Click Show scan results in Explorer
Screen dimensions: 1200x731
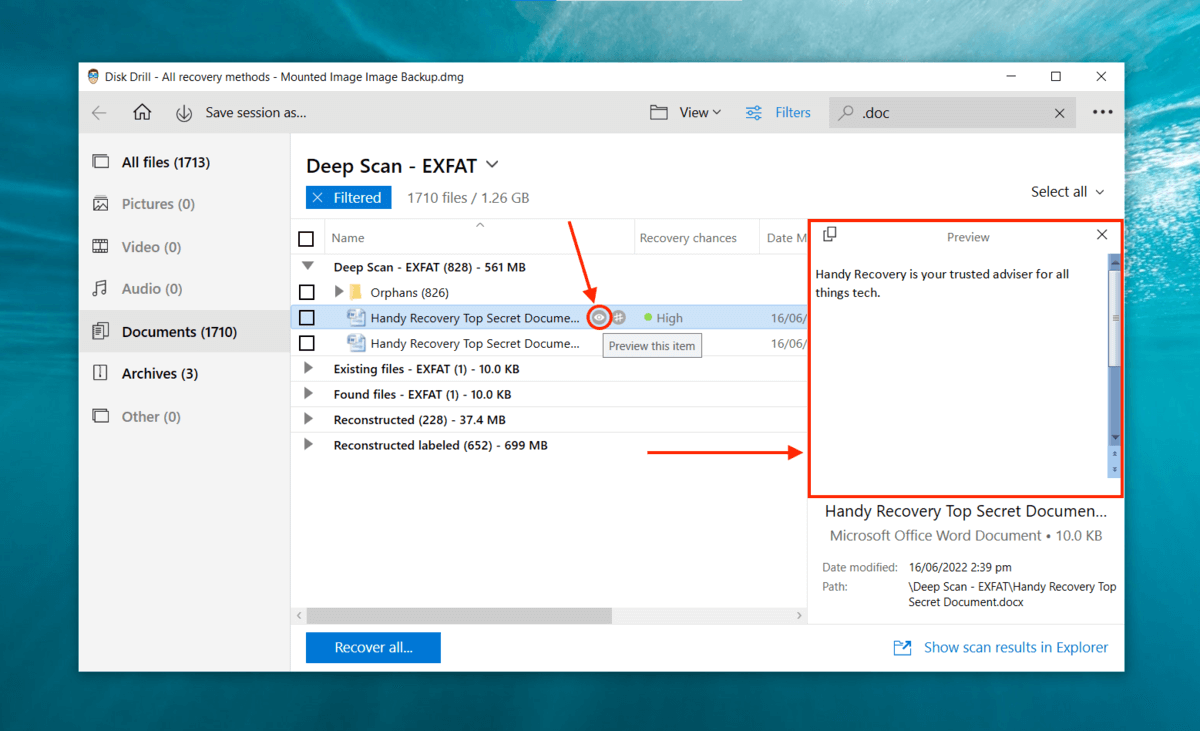pyautogui.click(x=1015, y=648)
